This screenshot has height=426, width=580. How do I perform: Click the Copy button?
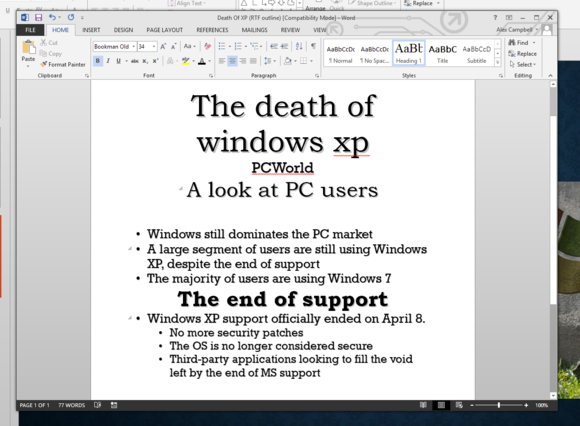[51, 54]
